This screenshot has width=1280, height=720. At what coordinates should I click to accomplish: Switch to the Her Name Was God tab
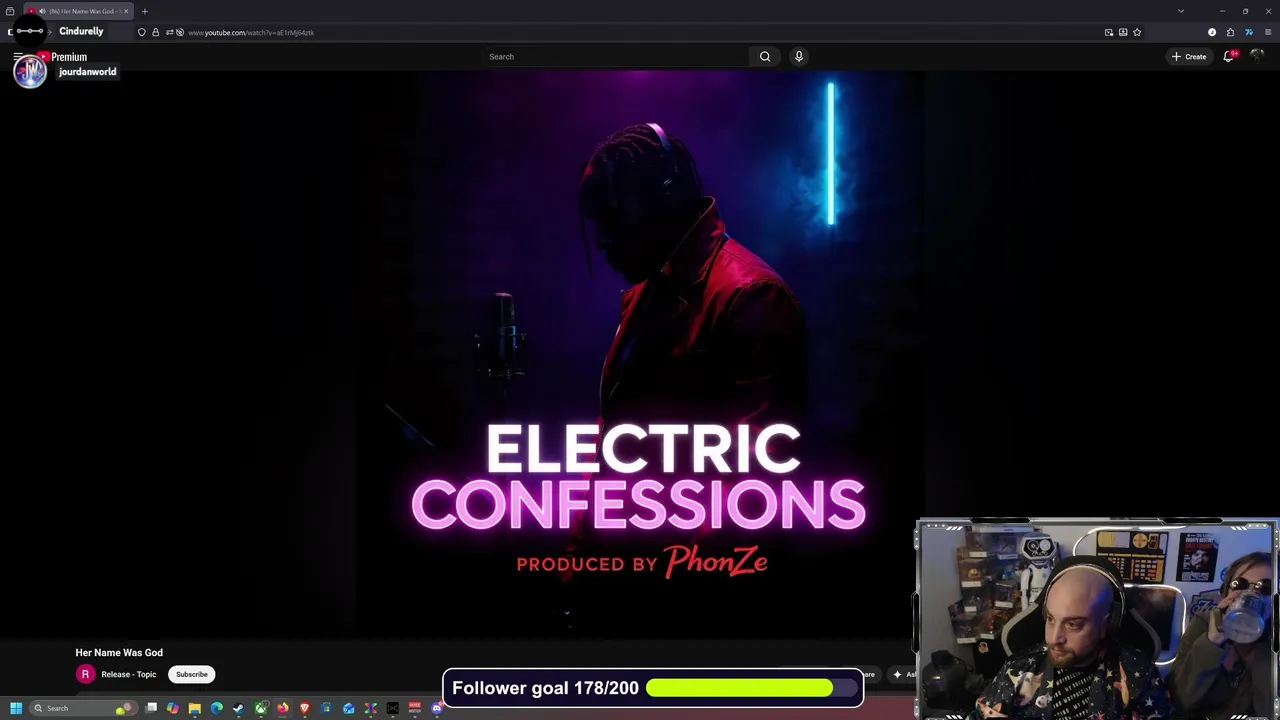click(80, 11)
